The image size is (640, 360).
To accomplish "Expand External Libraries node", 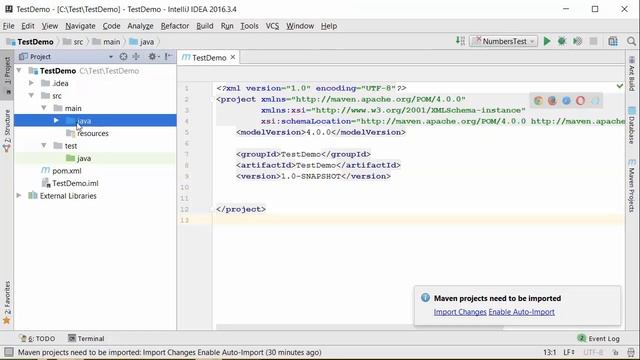I will 19,196.
